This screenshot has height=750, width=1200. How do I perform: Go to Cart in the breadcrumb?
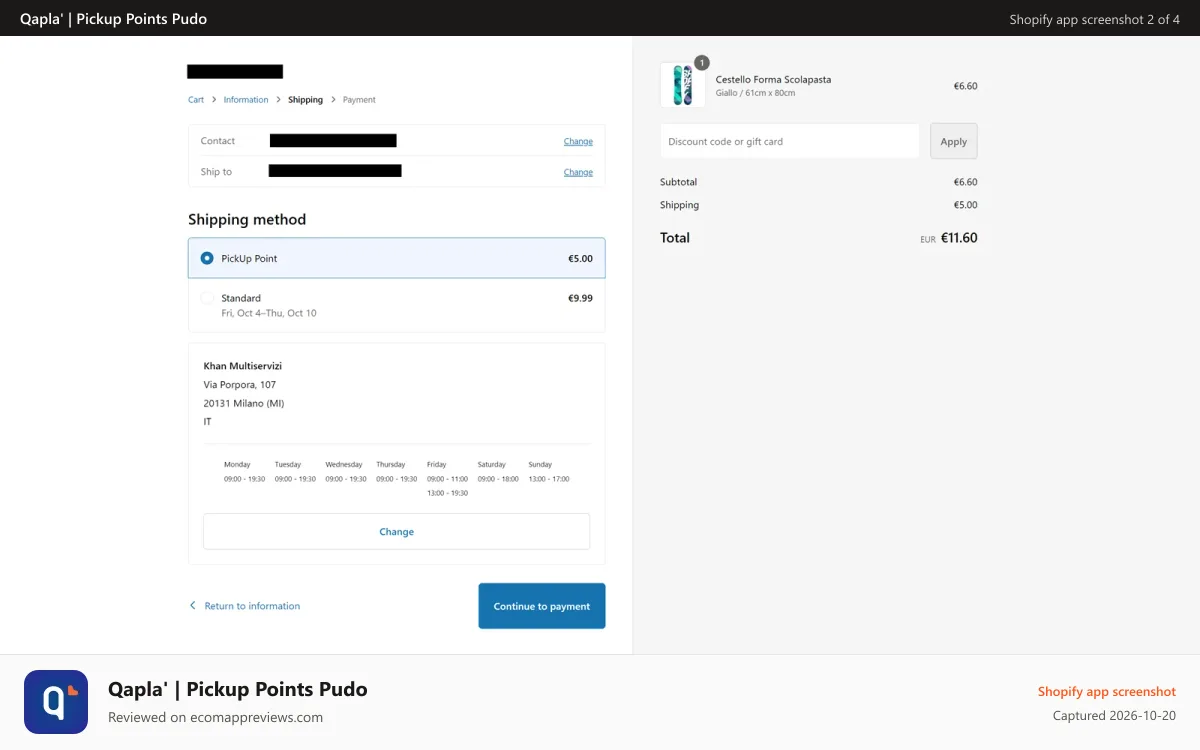(196, 100)
